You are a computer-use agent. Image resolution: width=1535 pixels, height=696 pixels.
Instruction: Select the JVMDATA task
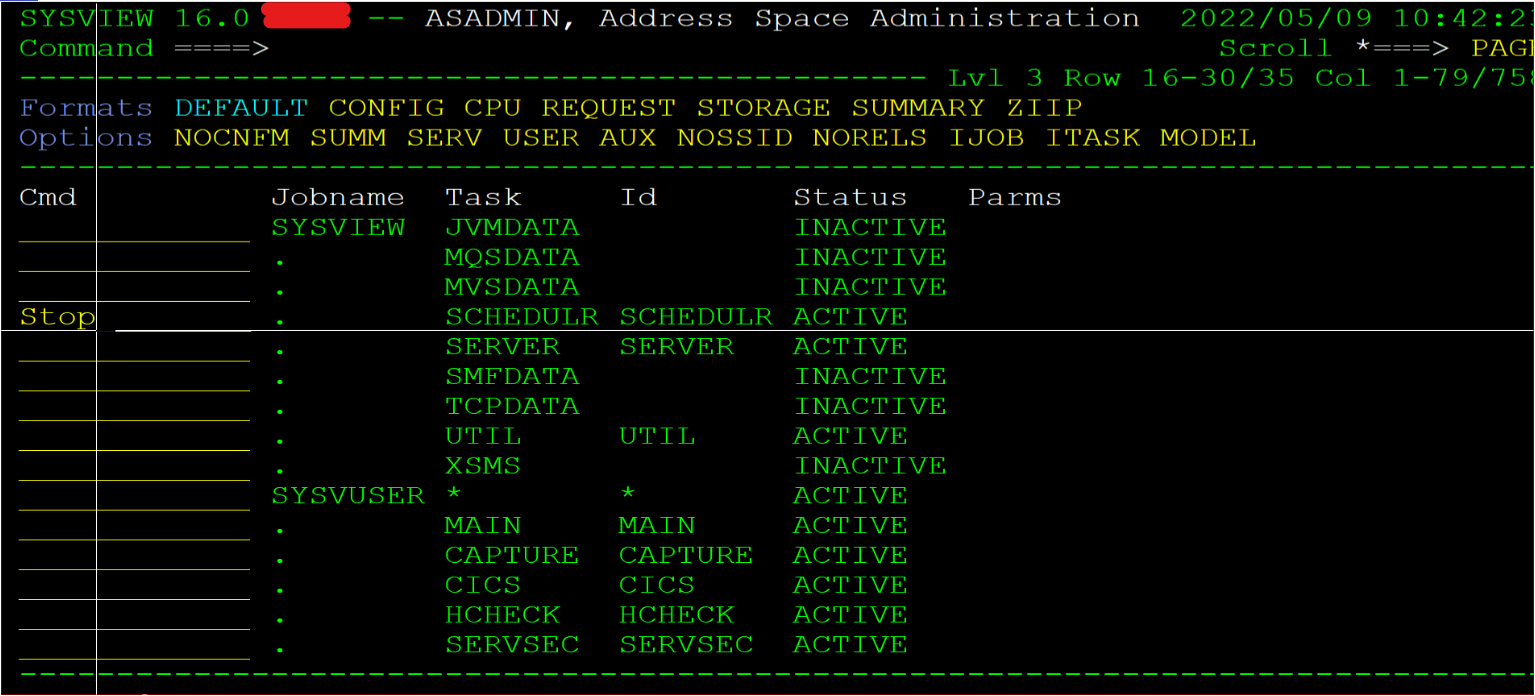point(512,227)
